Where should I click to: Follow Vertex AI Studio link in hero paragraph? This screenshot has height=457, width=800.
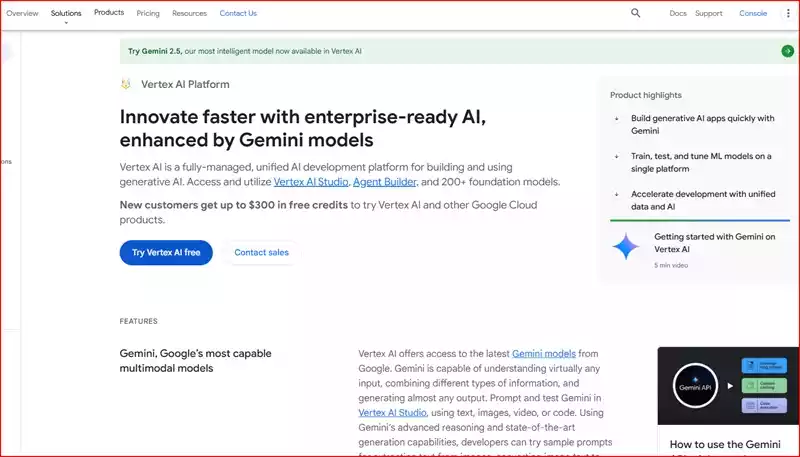point(311,182)
